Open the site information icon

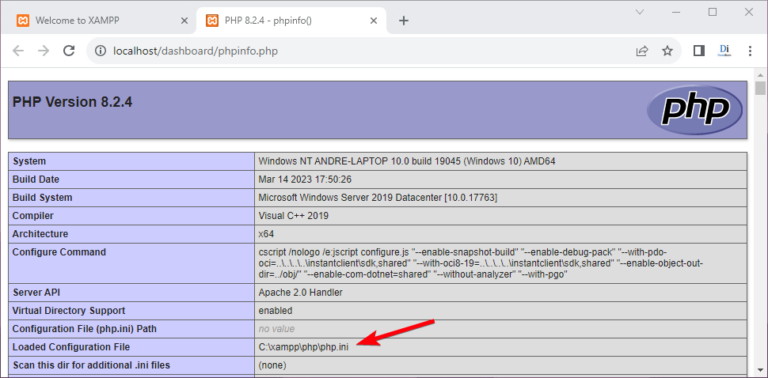pyautogui.click(x=100, y=51)
